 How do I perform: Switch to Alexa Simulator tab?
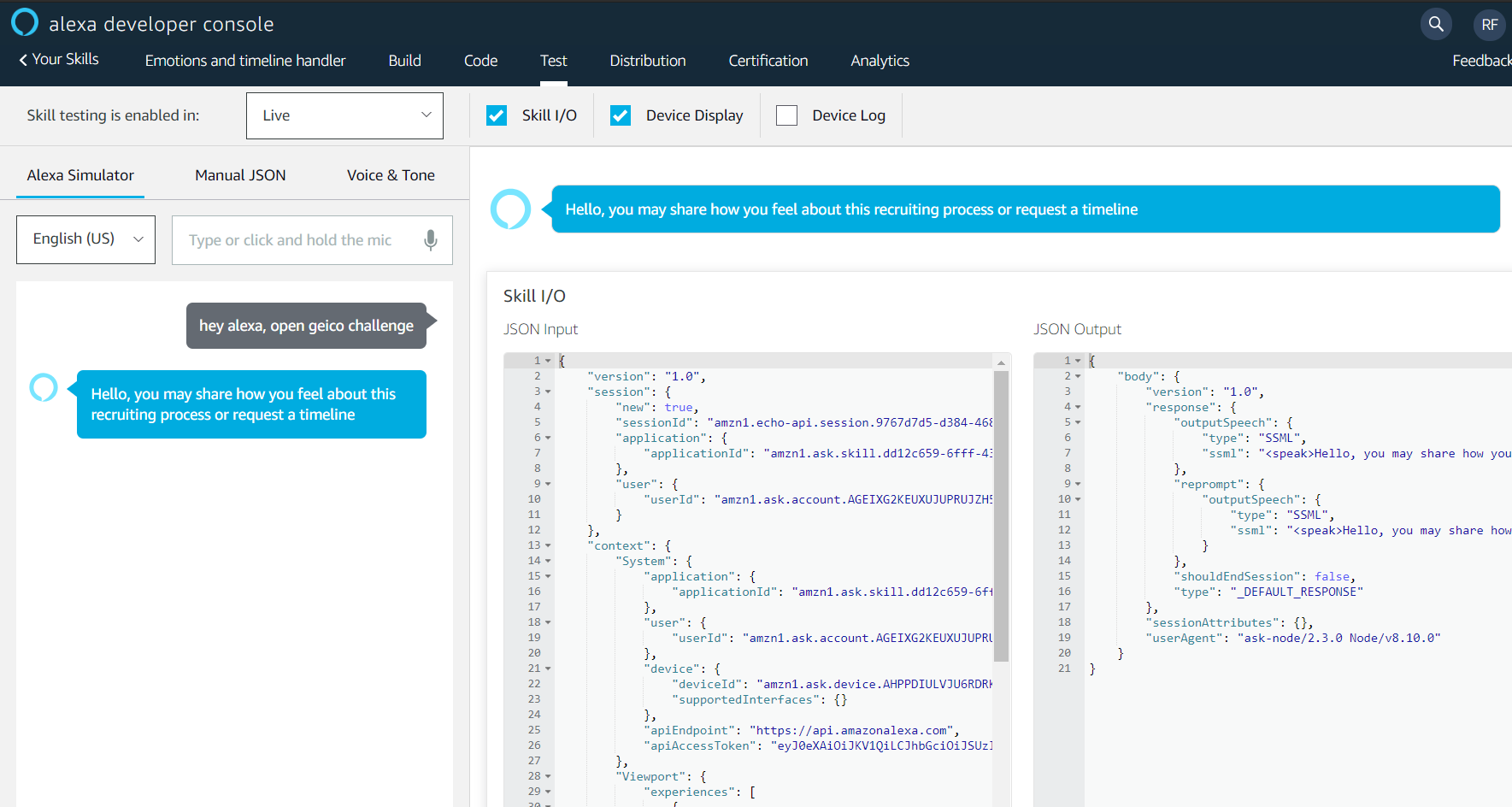pos(80,175)
